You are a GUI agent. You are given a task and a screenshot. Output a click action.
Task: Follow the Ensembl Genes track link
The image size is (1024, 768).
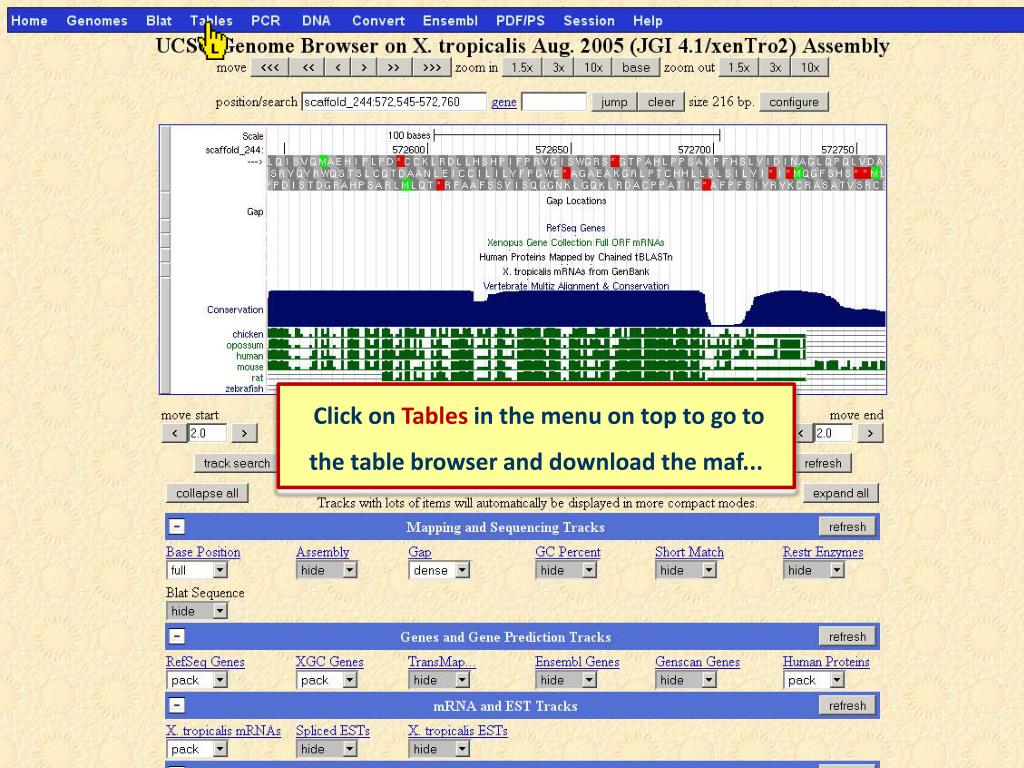[577, 662]
